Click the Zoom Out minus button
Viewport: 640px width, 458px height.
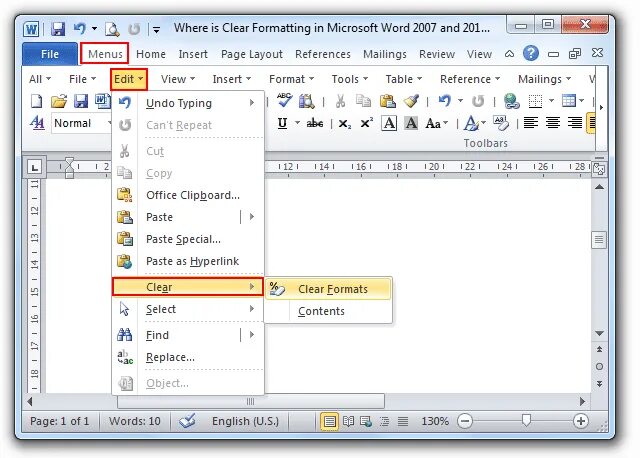(465, 421)
